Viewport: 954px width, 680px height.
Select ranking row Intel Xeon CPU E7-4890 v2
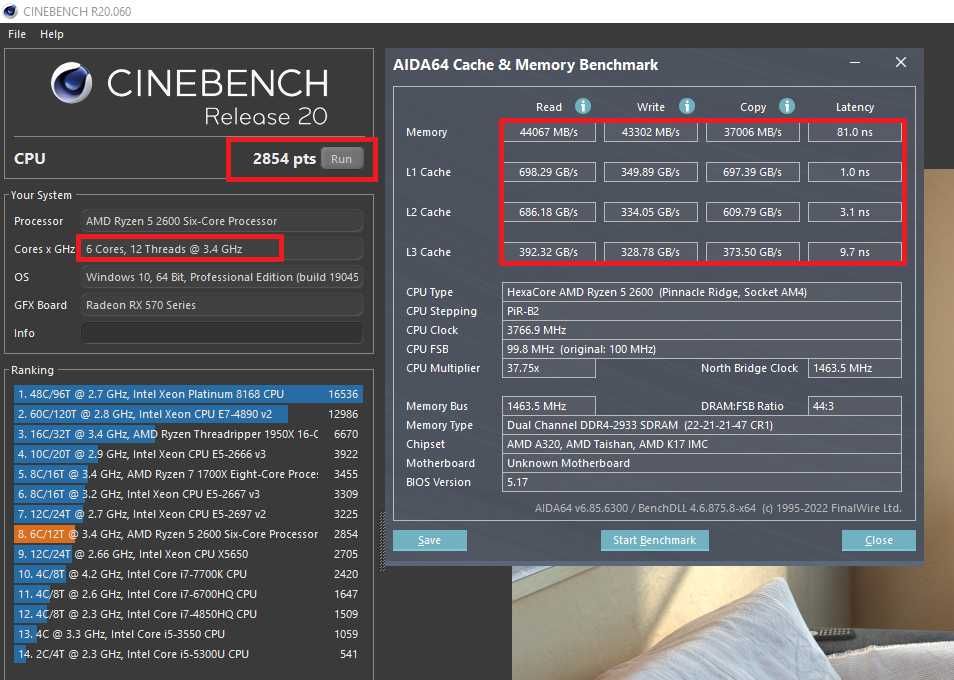pyautogui.click(x=188, y=414)
